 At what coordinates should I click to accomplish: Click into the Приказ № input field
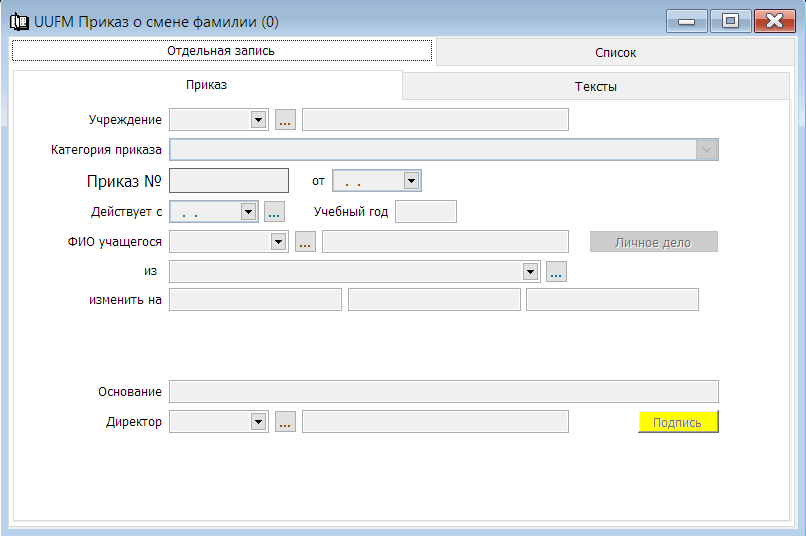pos(229,181)
